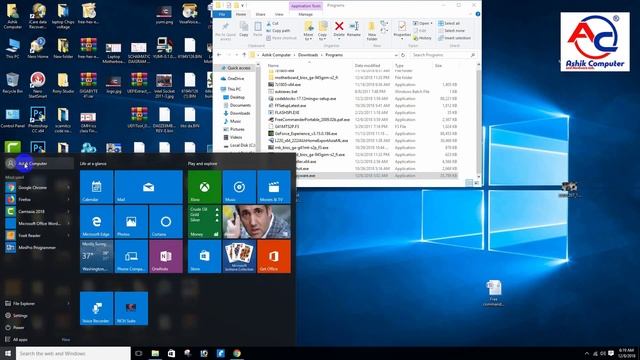Select Downloads in navigation pane
The width and height of the screenshot is (640, 360).
pos(240,113)
